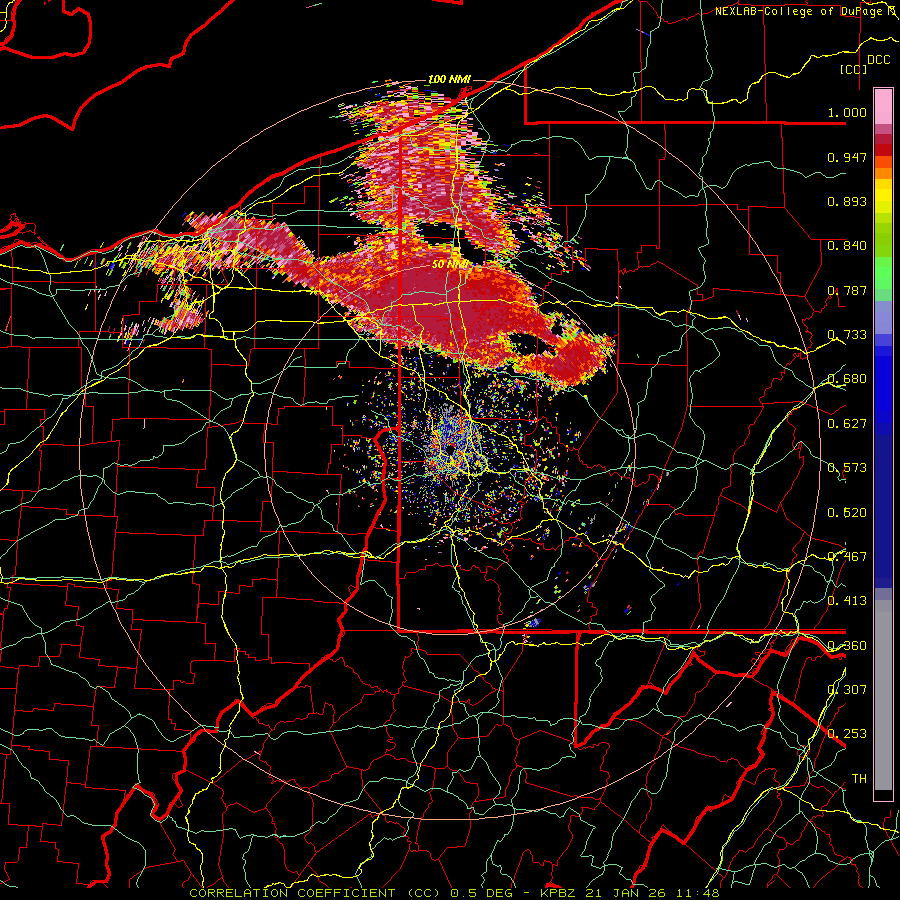This screenshot has width=900, height=900.
Task: Click the 0.360 scale value
Action: 847,646
